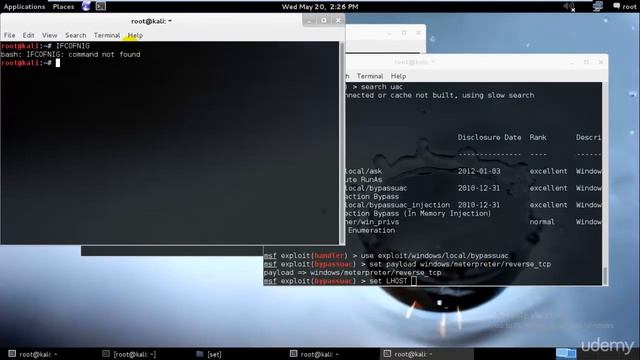Click 'use exploit/windows/local/bypassuac' line
640x360 pixels.
coord(386,256)
